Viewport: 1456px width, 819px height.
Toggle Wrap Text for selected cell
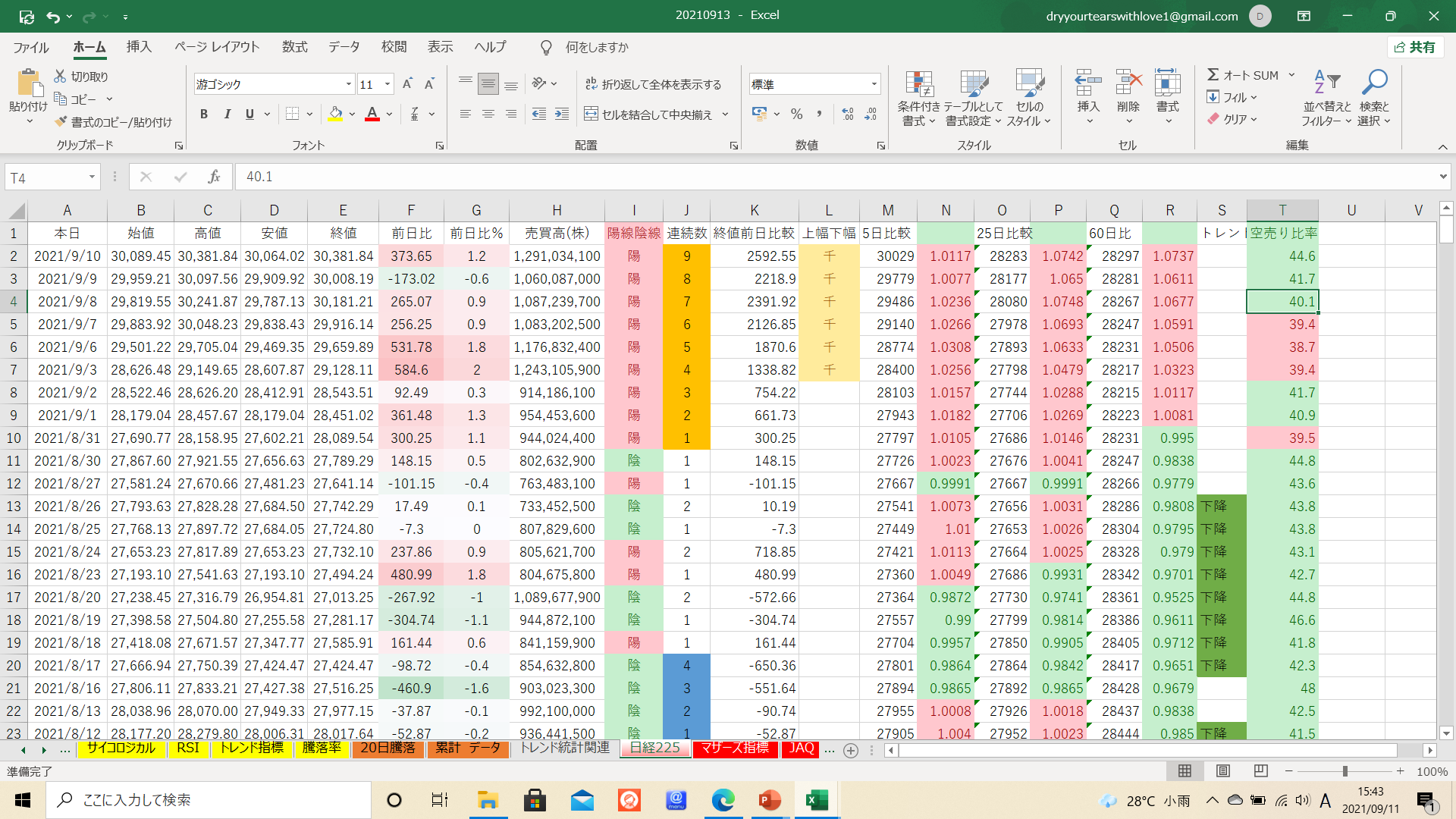[653, 84]
